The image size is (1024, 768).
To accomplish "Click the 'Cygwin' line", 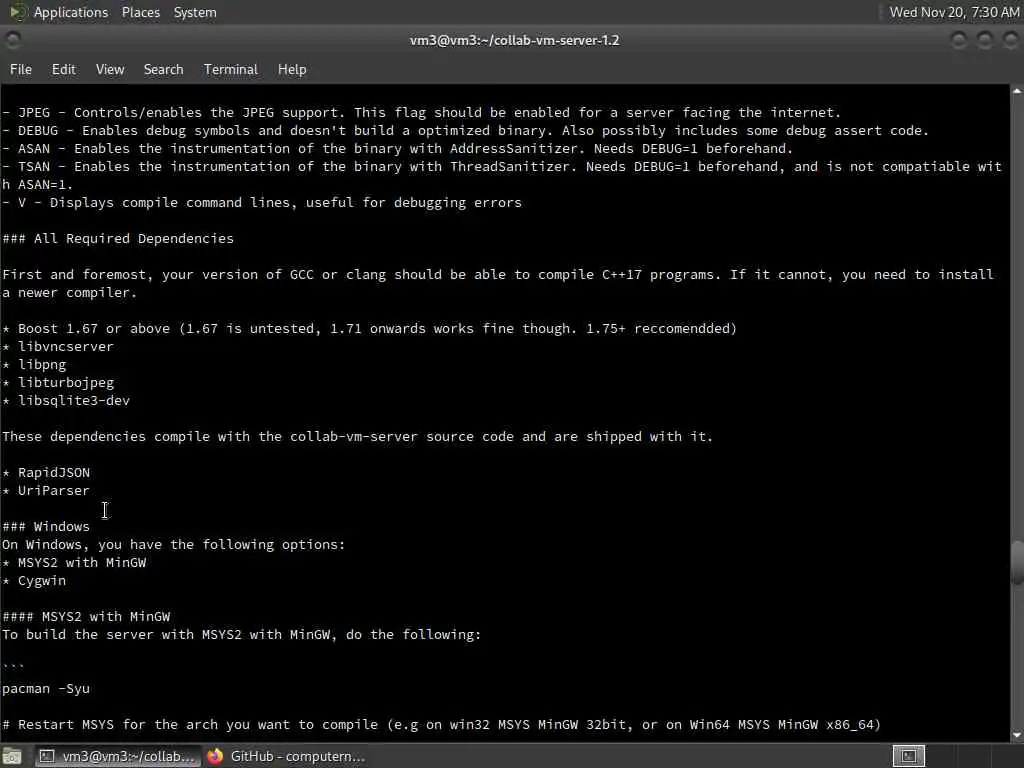I will (34, 581).
